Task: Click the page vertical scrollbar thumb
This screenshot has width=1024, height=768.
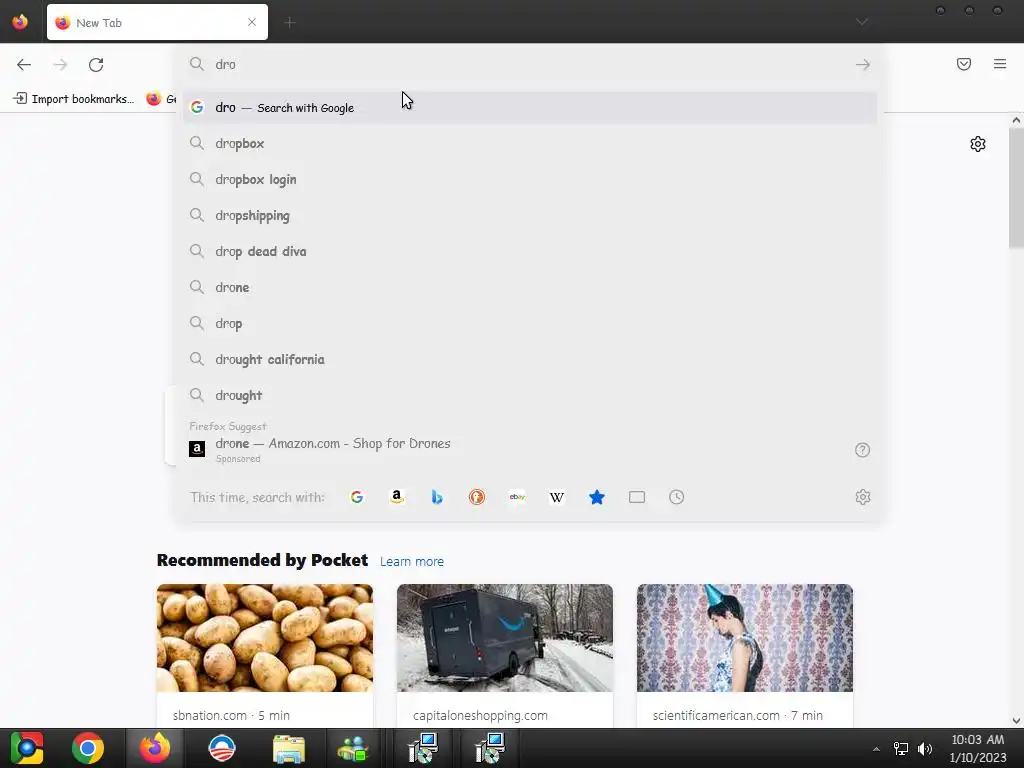Action: click(x=1016, y=188)
